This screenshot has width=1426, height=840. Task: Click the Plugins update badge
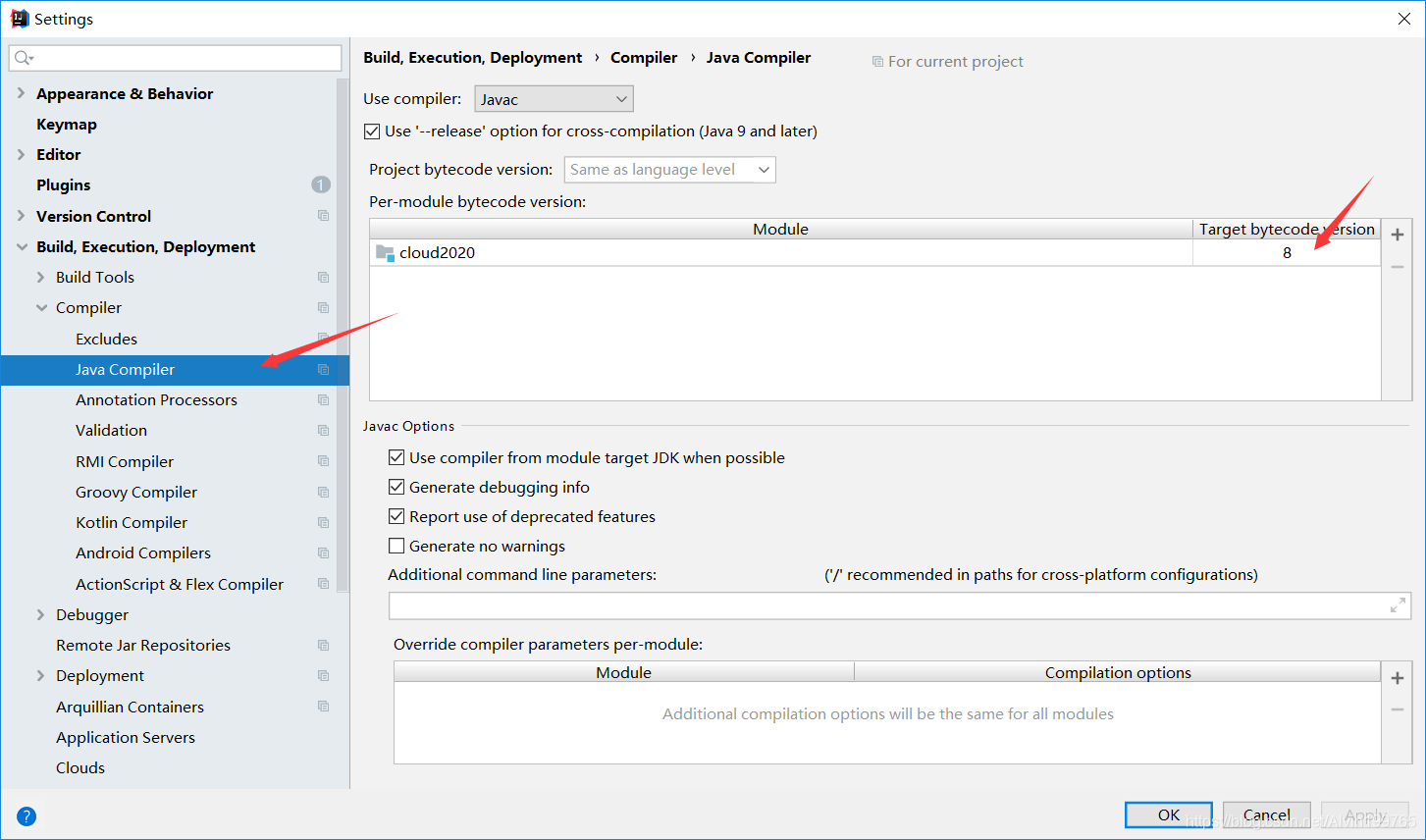[x=320, y=184]
